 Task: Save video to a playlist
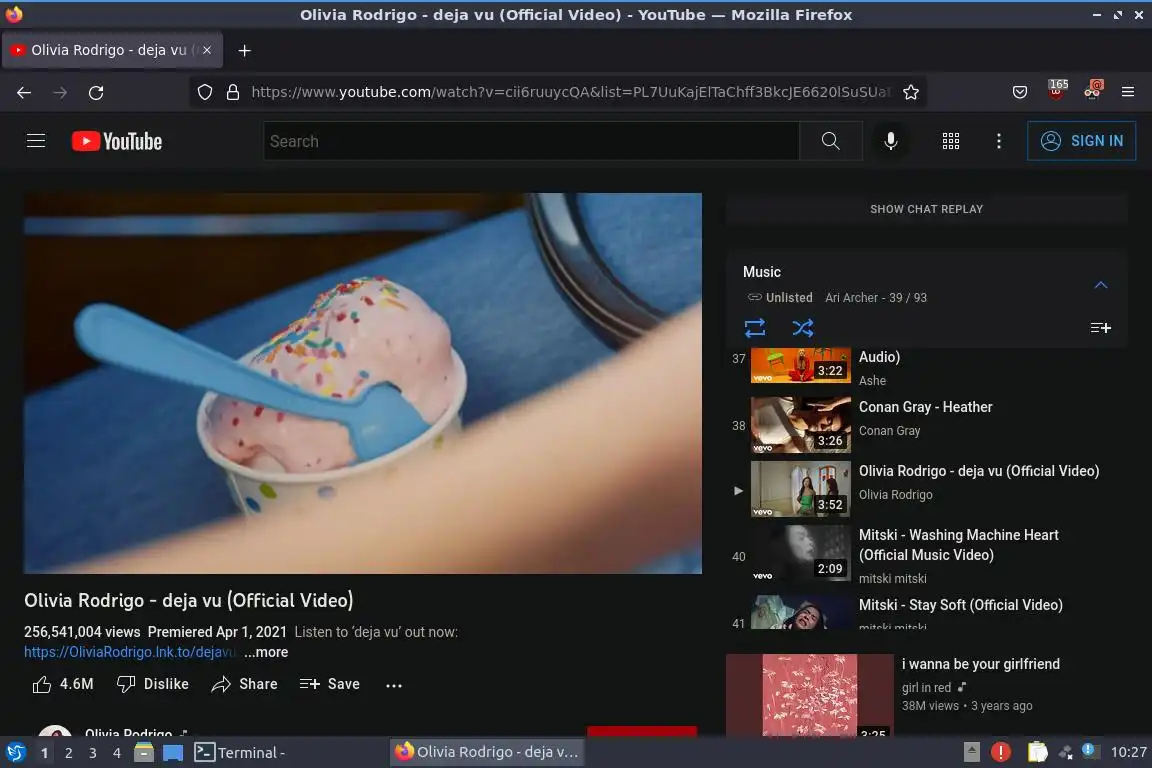coord(330,684)
